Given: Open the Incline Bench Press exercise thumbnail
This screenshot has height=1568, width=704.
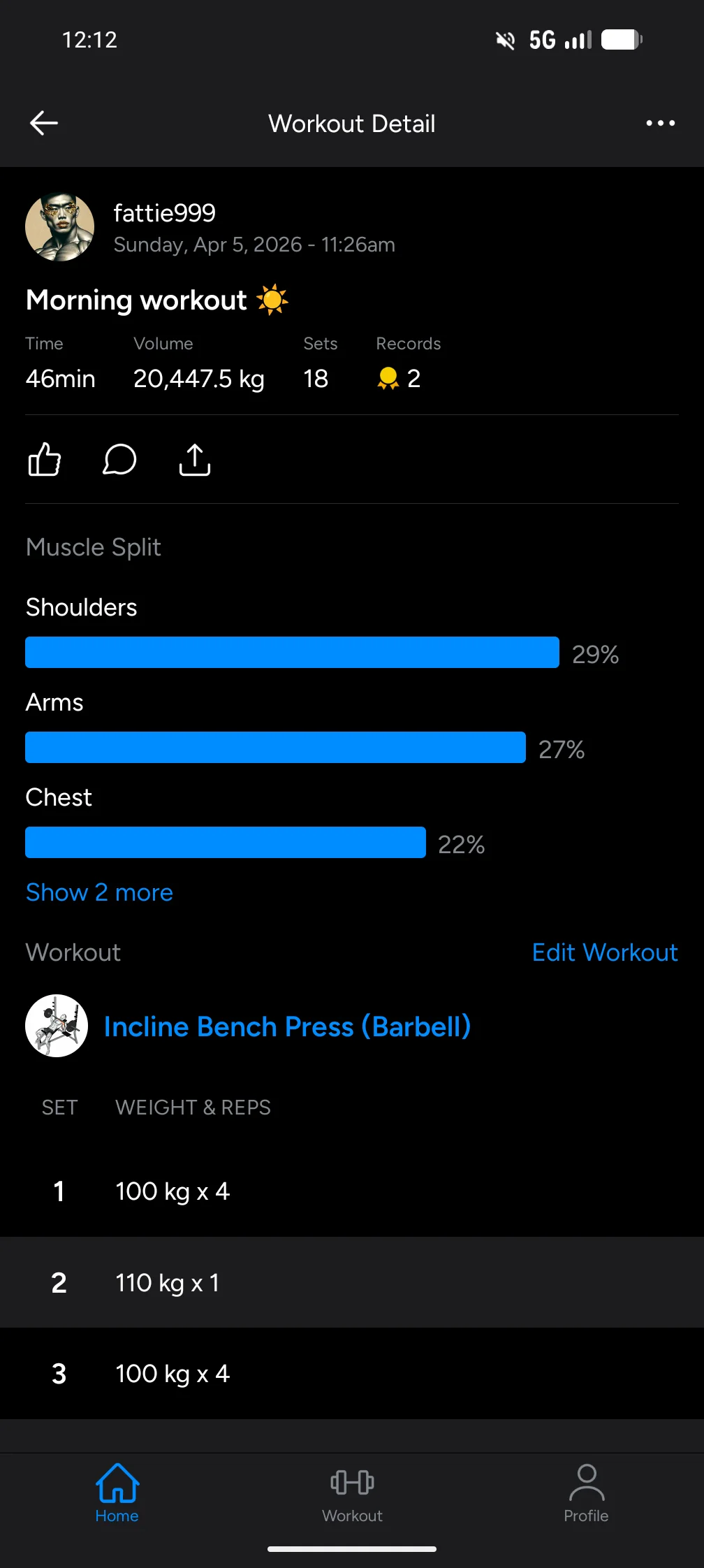Looking at the screenshot, I should (57, 1026).
